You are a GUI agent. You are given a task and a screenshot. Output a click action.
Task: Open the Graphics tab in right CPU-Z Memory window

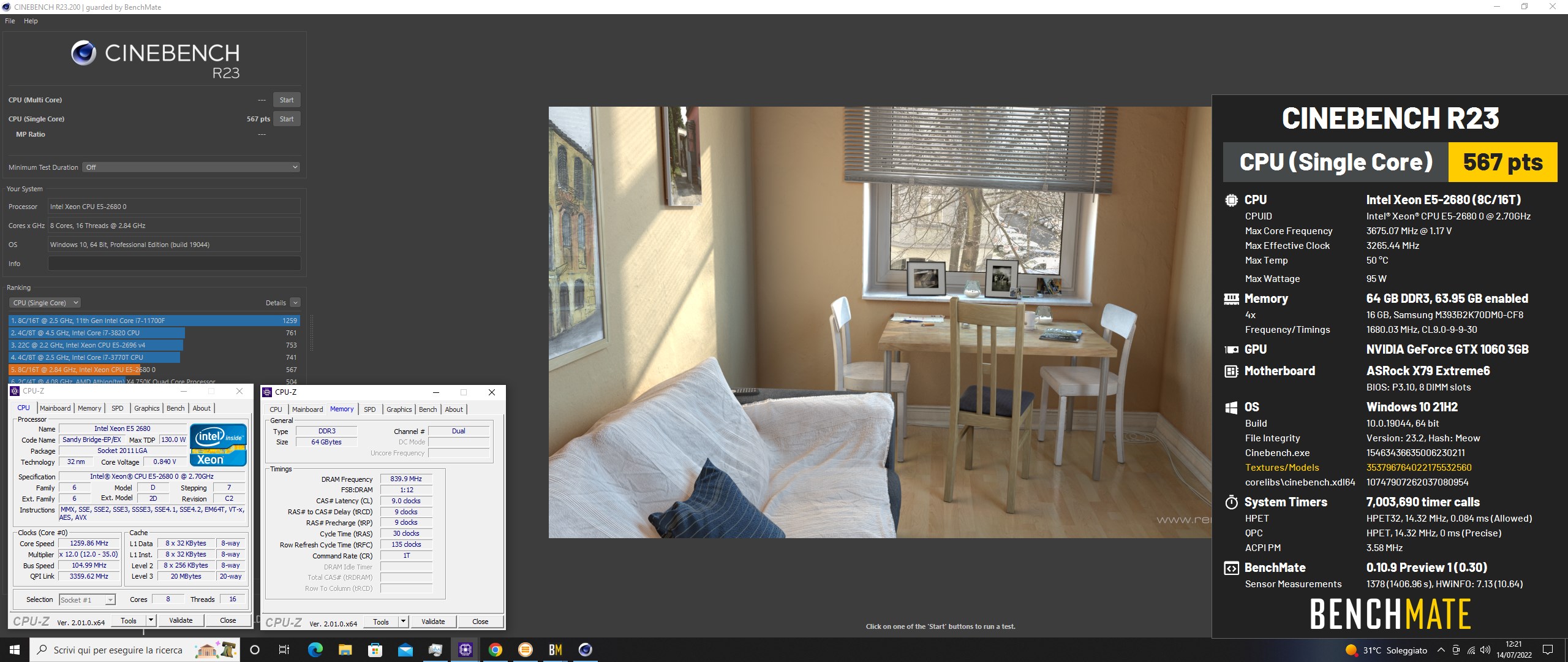click(x=399, y=409)
